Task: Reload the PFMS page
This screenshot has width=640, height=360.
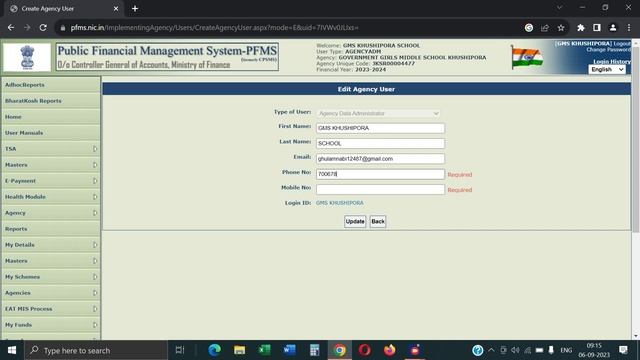Action: pyautogui.click(x=43, y=28)
